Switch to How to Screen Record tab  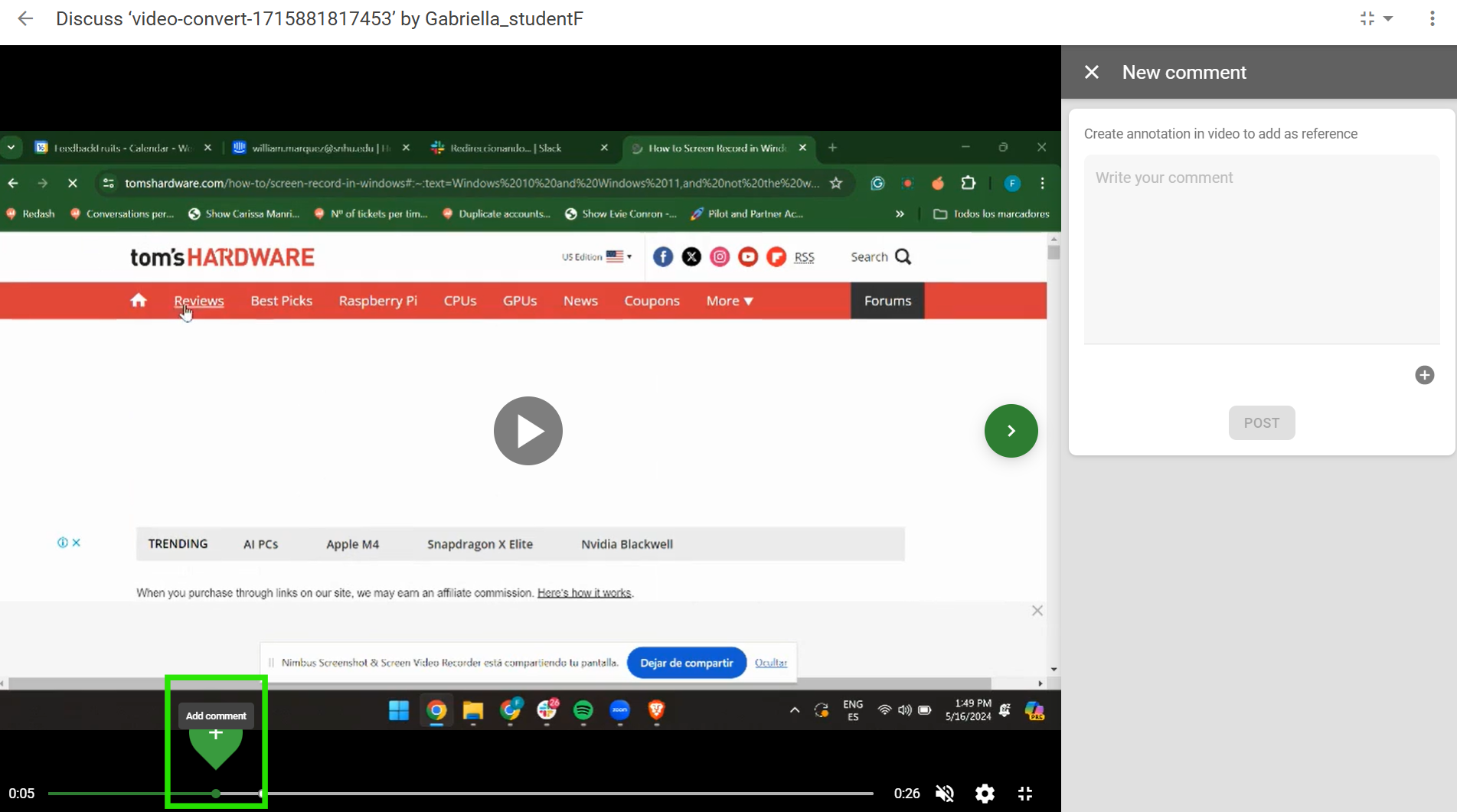[718, 148]
